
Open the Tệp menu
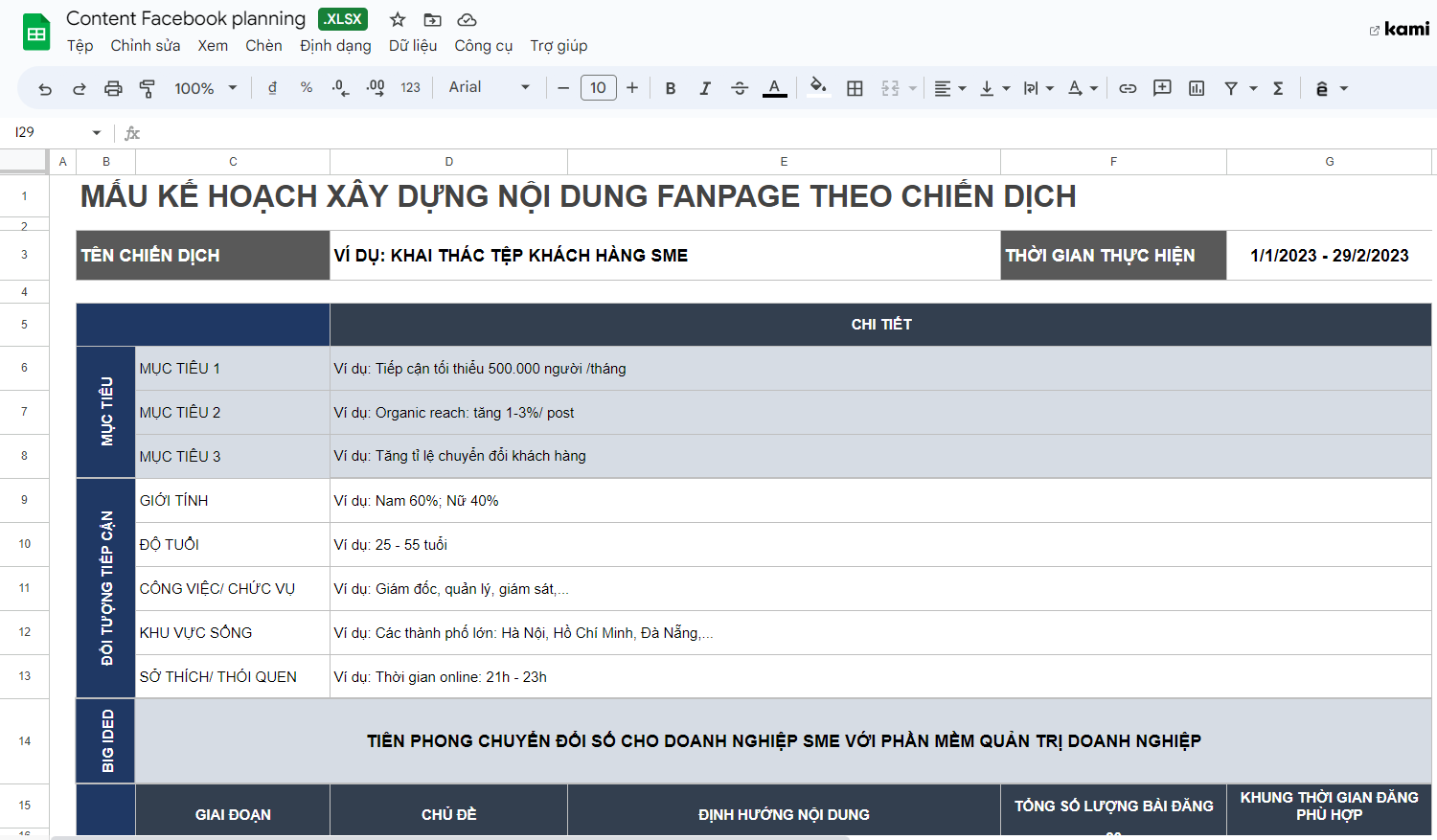tap(80, 46)
